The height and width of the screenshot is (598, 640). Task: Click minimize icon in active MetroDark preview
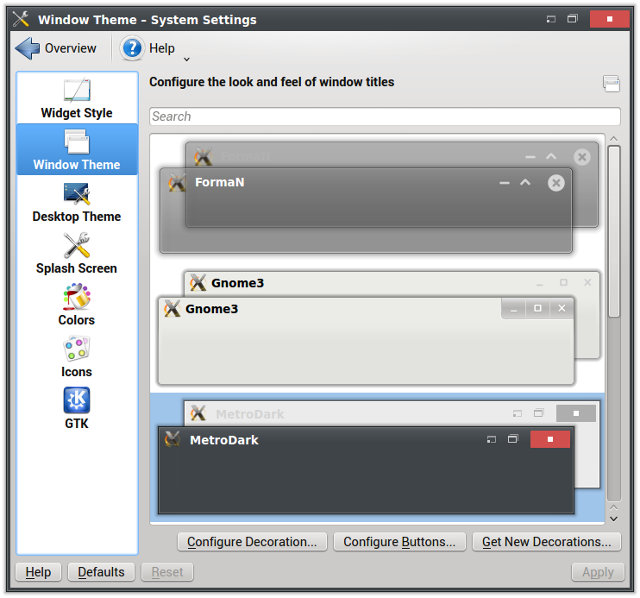tap(491, 440)
